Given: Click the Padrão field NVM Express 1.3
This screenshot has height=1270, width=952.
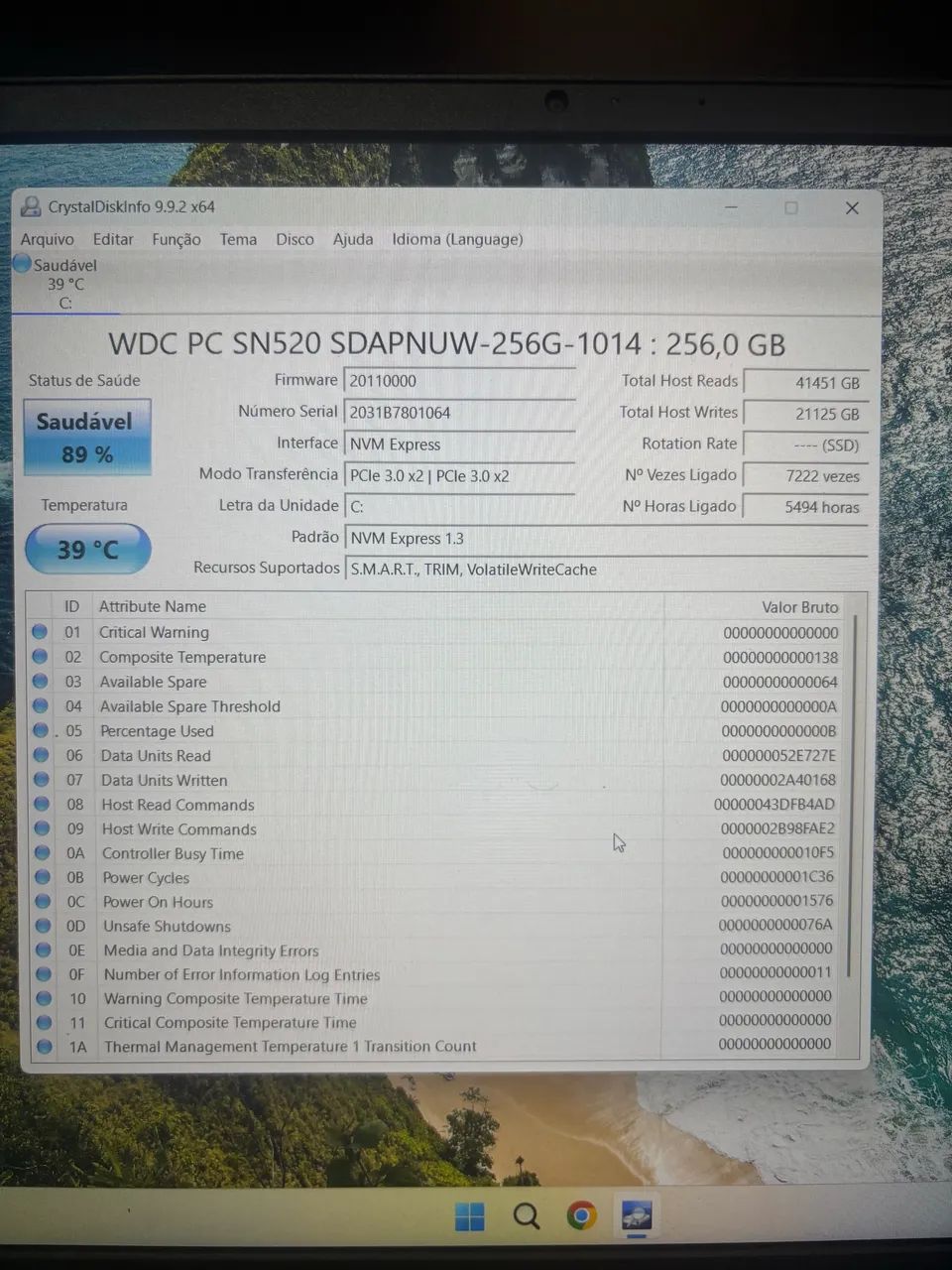Looking at the screenshot, I should click(x=607, y=539).
